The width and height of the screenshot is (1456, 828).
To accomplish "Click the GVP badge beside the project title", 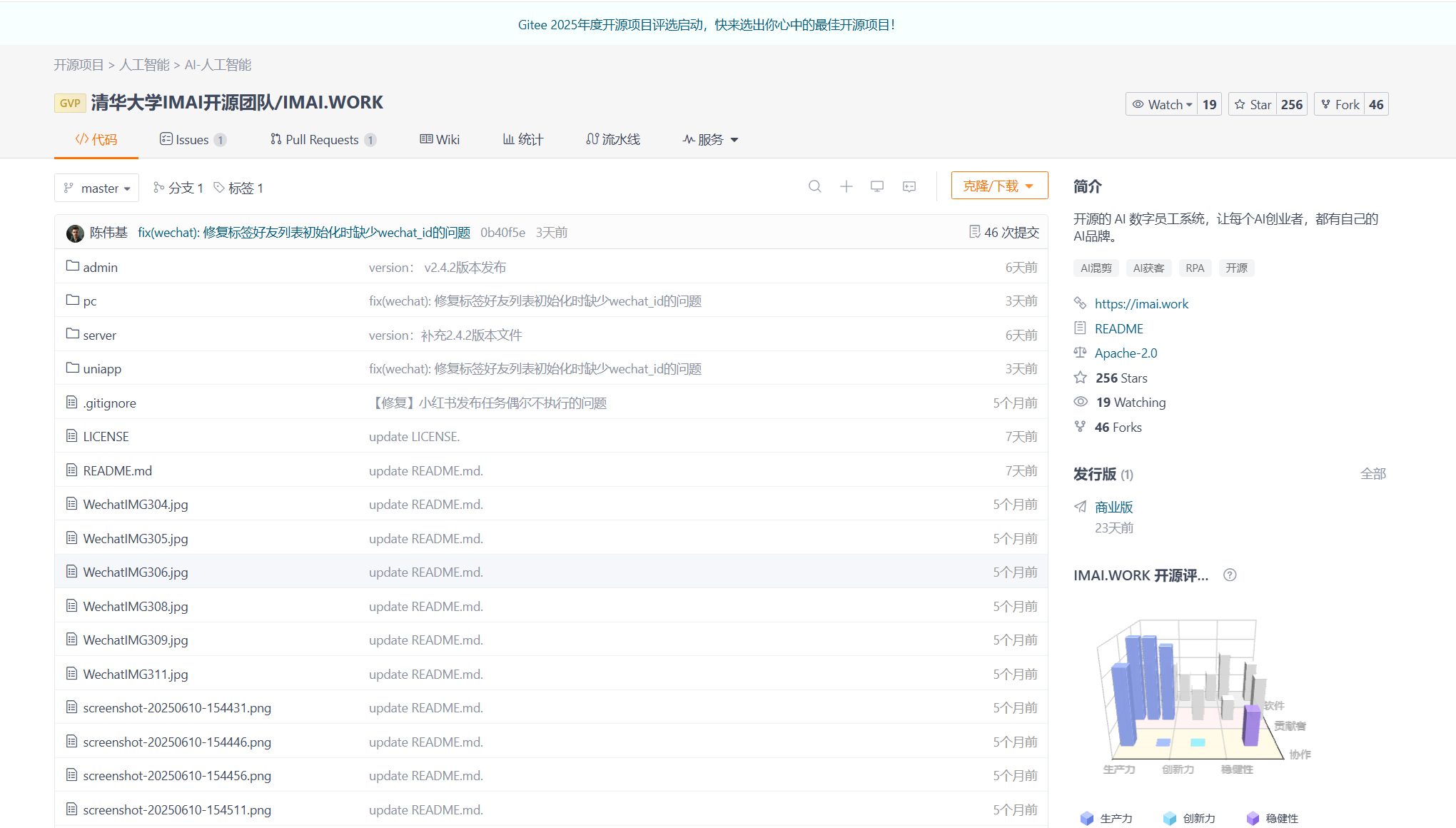I will click(70, 103).
